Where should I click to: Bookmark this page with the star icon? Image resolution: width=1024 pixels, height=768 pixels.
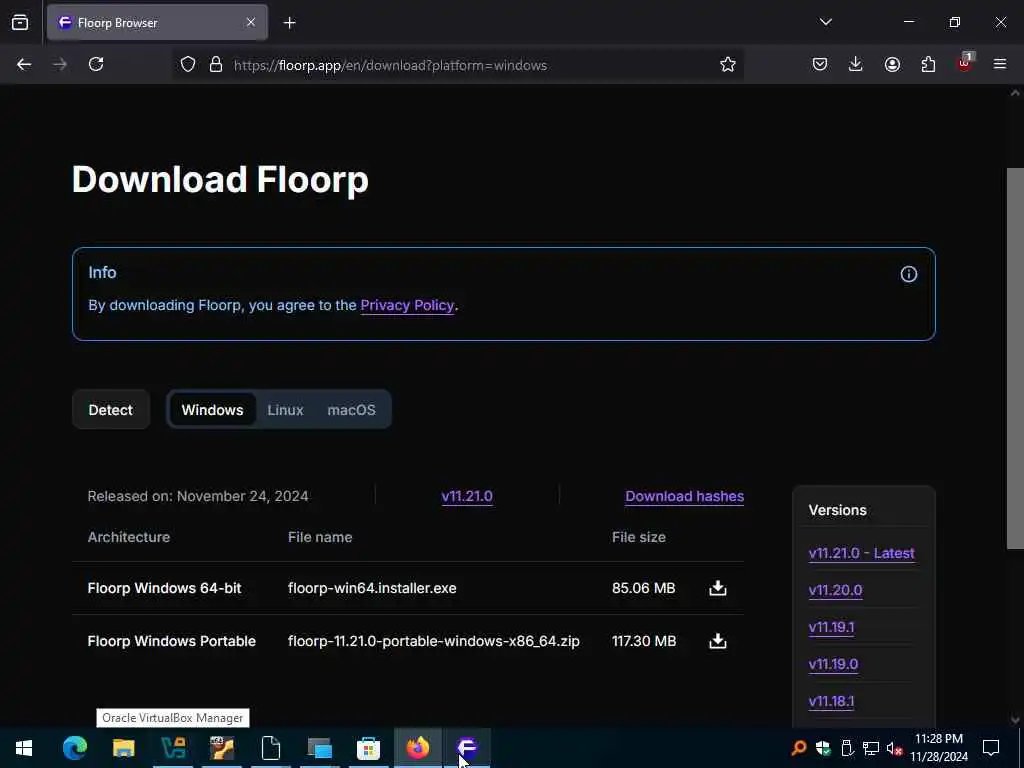[x=728, y=65]
